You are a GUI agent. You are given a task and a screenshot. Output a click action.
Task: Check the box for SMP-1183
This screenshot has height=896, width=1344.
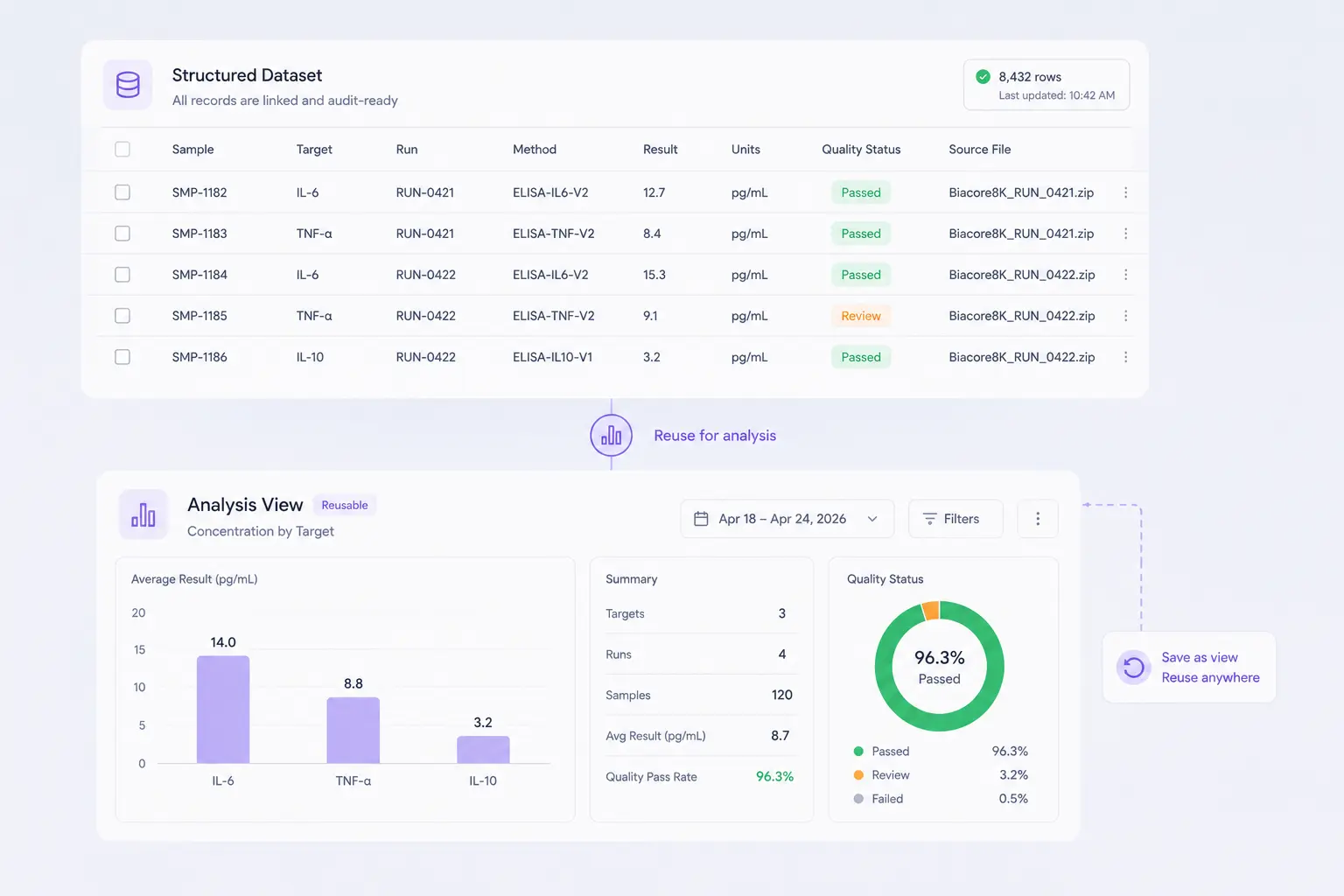click(x=122, y=234)
